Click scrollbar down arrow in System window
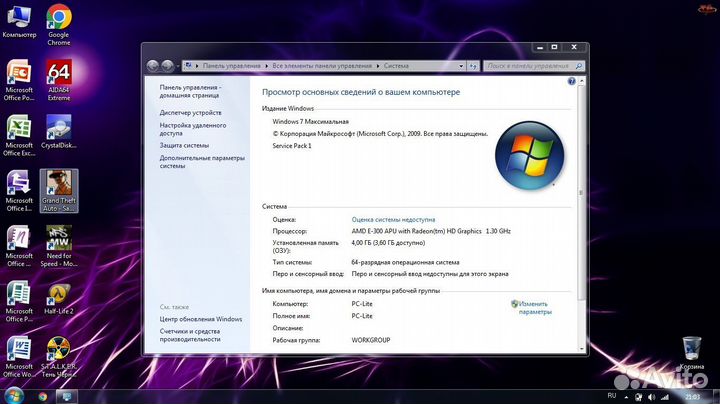Viewport: 720px width, 404px height. click(x=581, y=349)
